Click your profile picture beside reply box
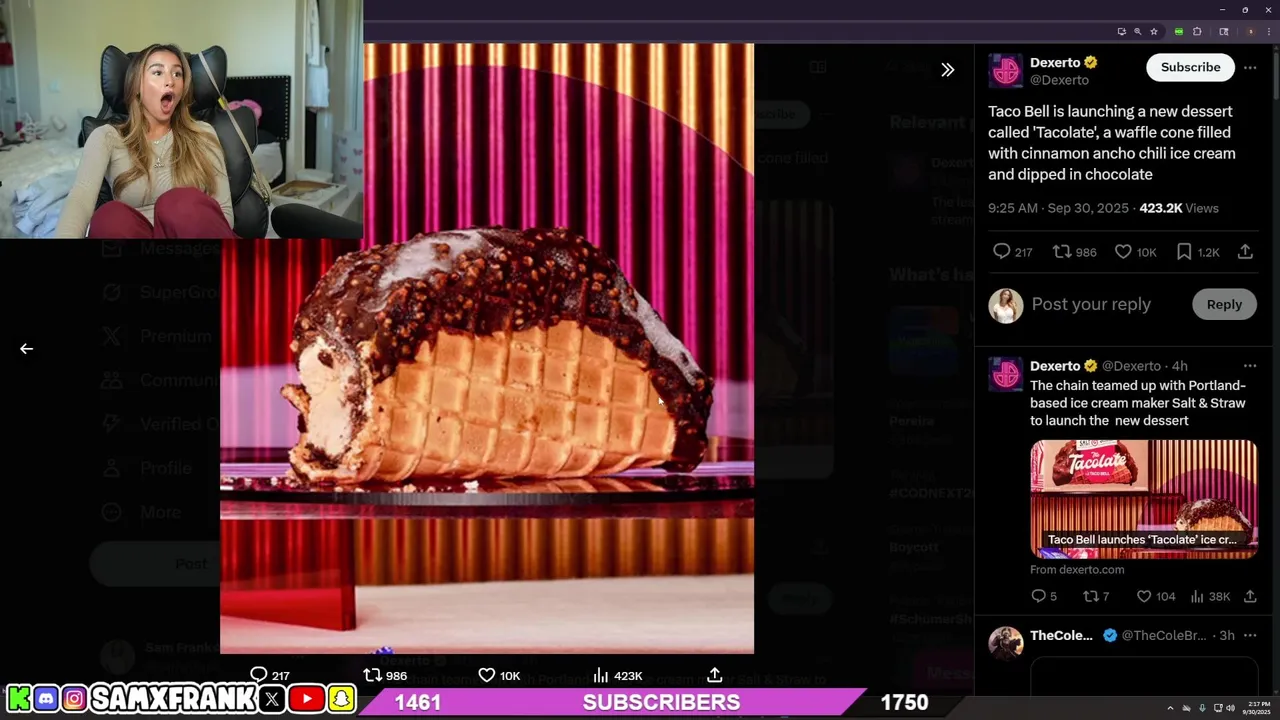Screen dimensions: 1280x720 pos(1006,305)
